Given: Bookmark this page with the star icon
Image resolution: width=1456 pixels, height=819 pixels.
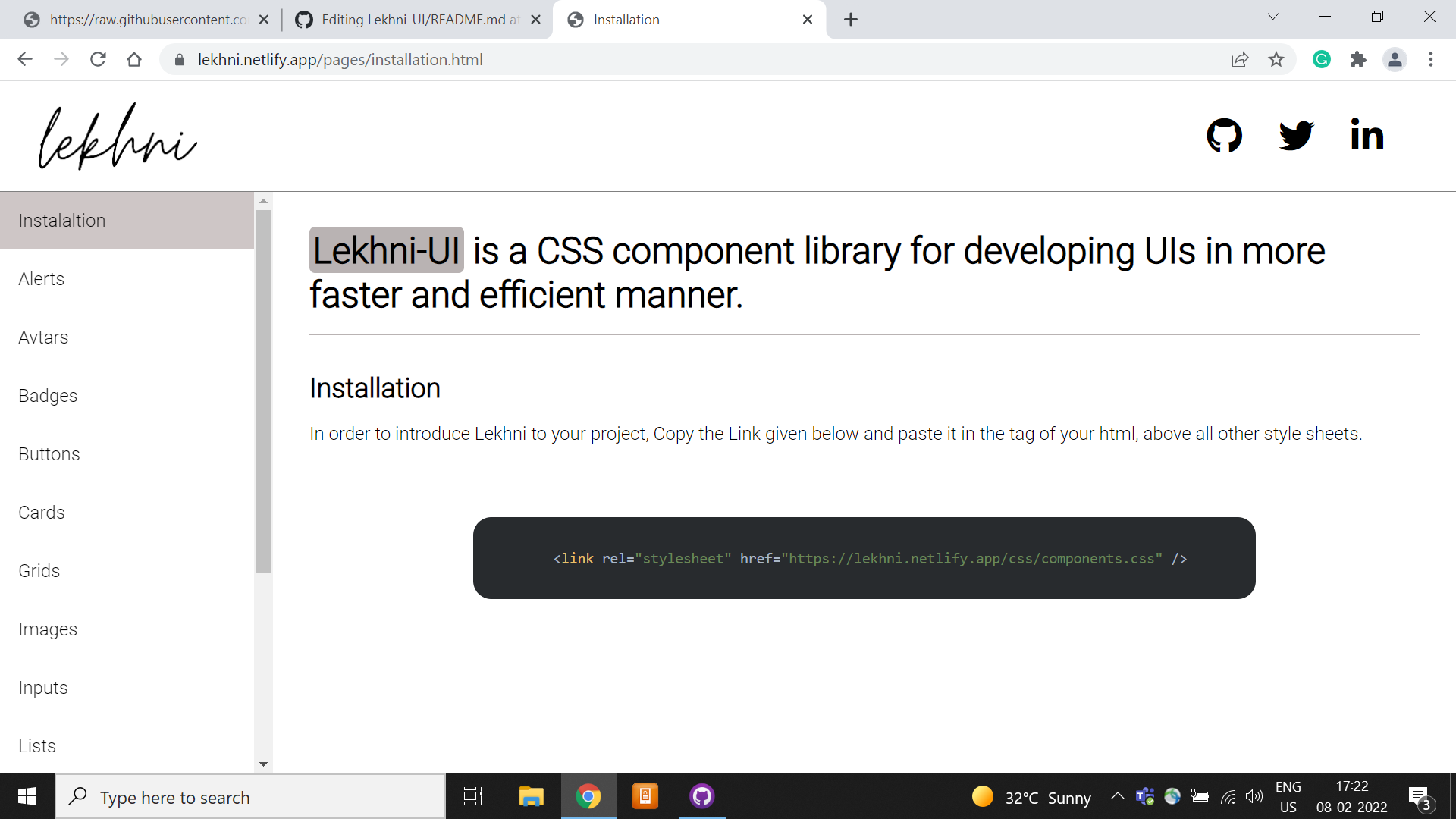Looking at the screenshot, I should (1277, 59).
